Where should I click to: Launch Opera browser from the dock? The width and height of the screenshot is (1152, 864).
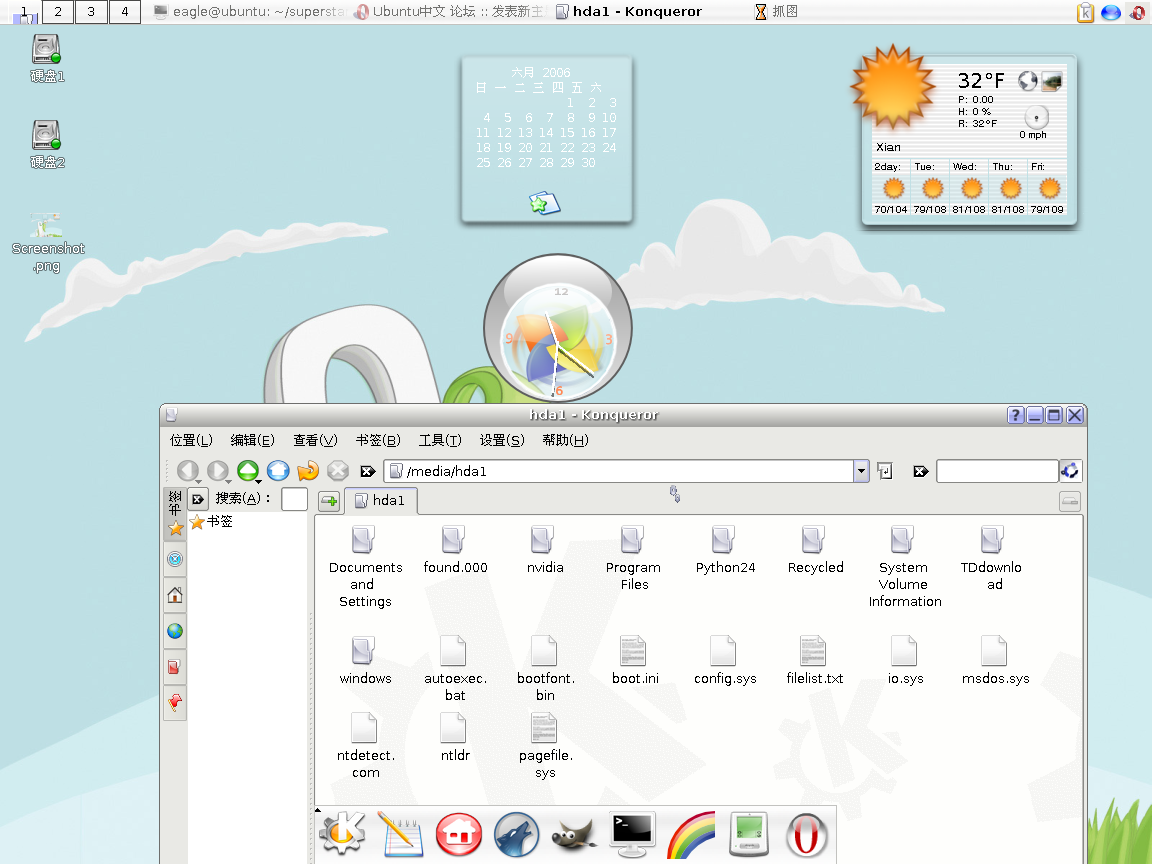point(806,835)
